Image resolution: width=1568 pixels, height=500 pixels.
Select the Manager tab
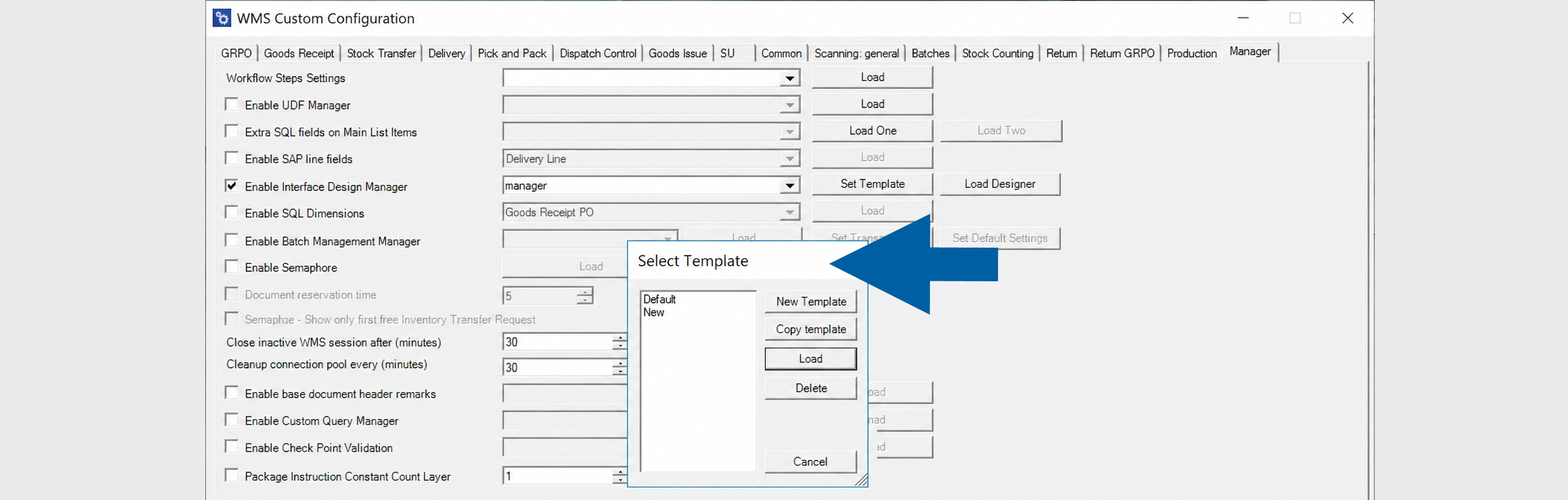coord(1250,51)
